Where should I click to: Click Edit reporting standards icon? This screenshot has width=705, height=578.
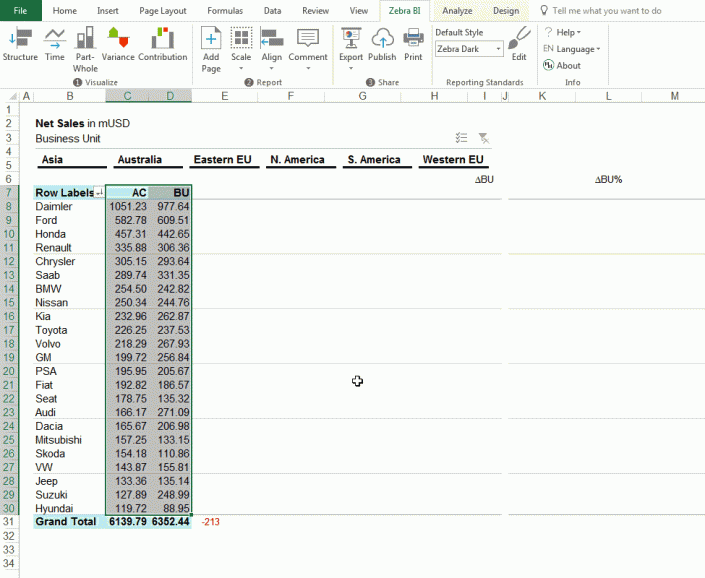[519, 40]
